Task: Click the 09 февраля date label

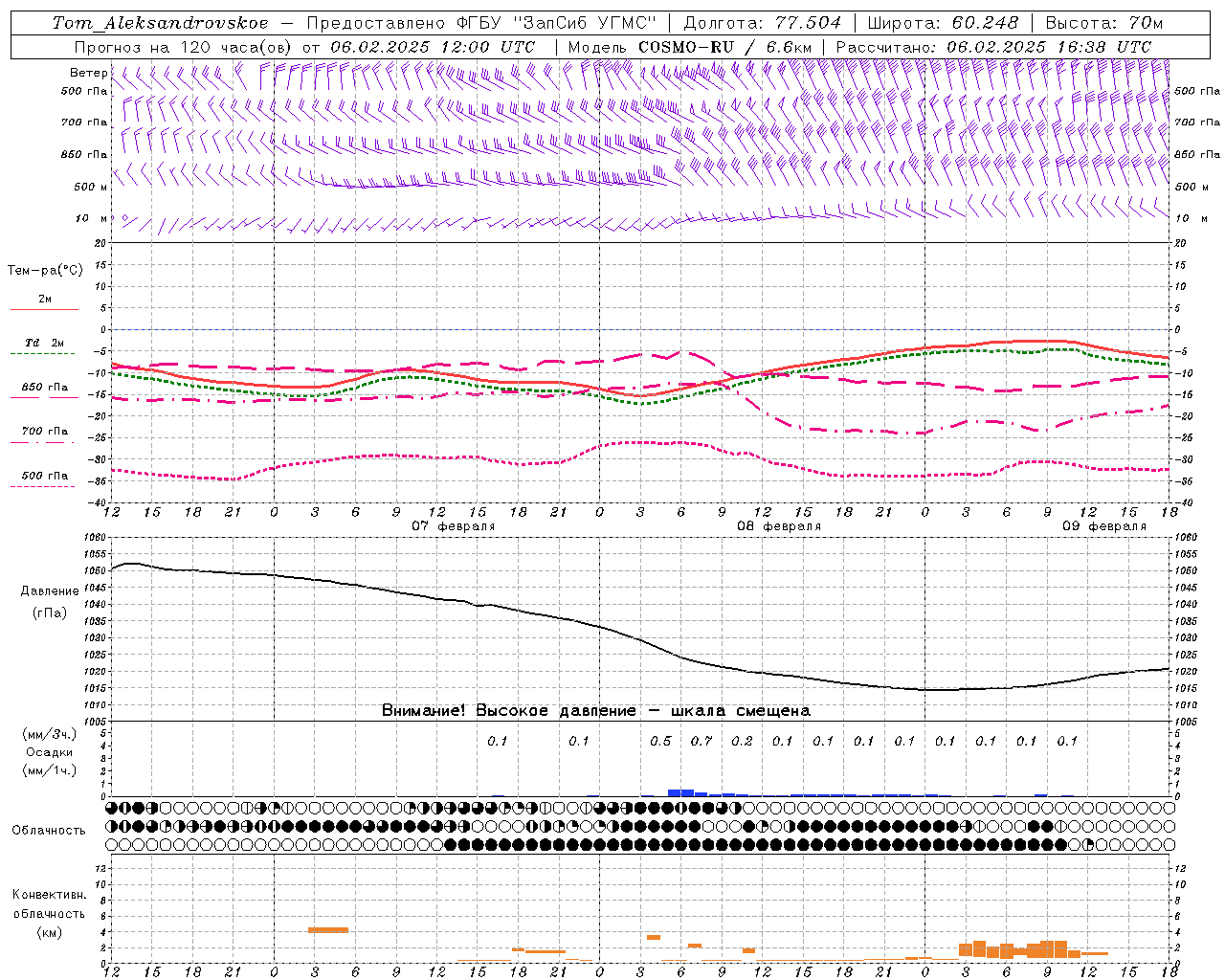Action: point(1104,526)
